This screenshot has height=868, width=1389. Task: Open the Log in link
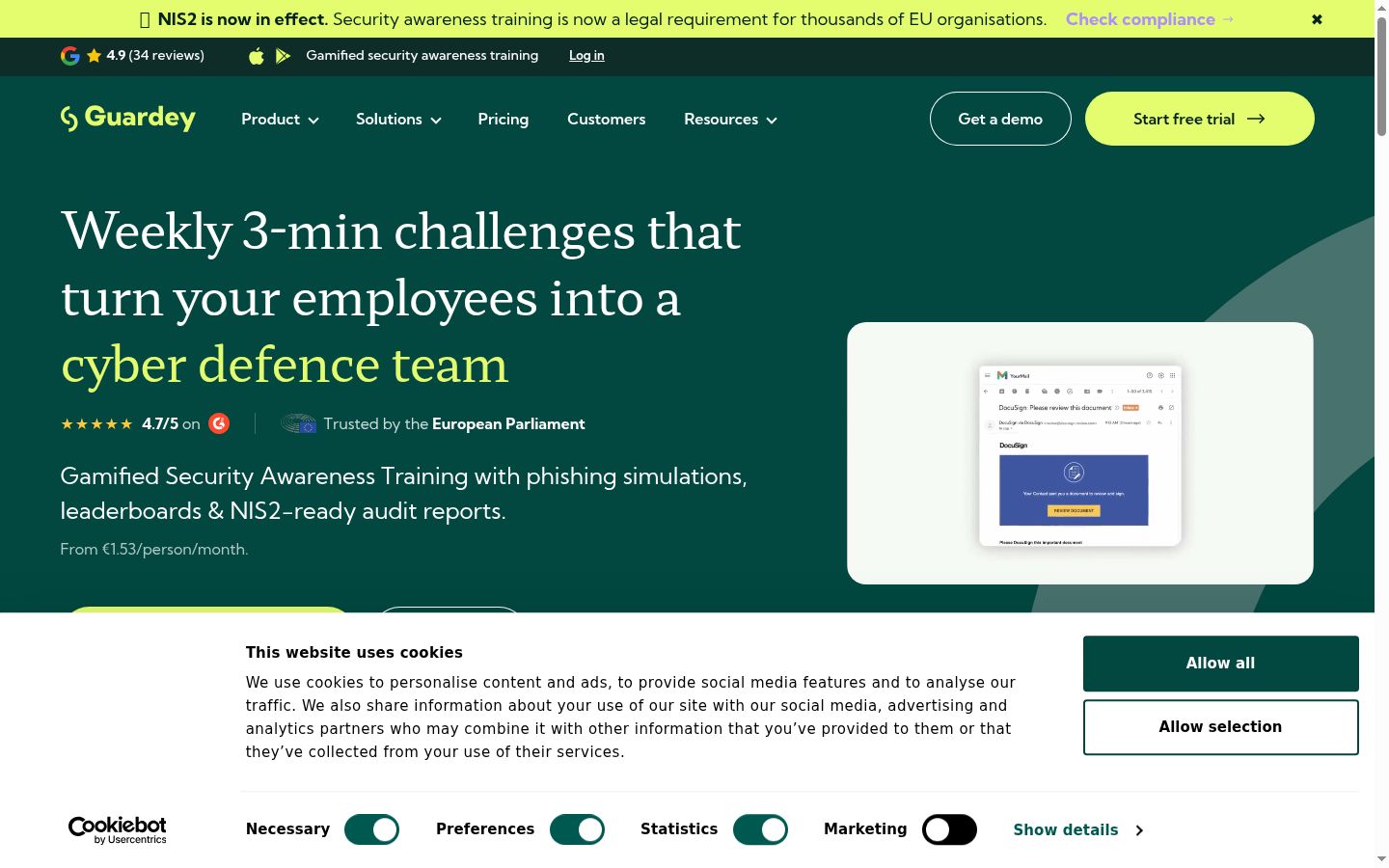coord(586,56)
